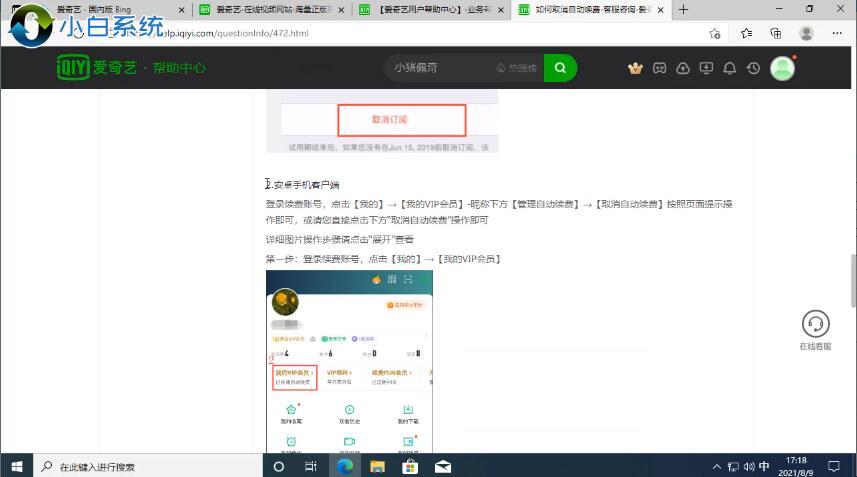Open File Explorer from the taskbar
Image resolution: width=857 pixels, height=477 pixels.
click(x=377, y=467)
